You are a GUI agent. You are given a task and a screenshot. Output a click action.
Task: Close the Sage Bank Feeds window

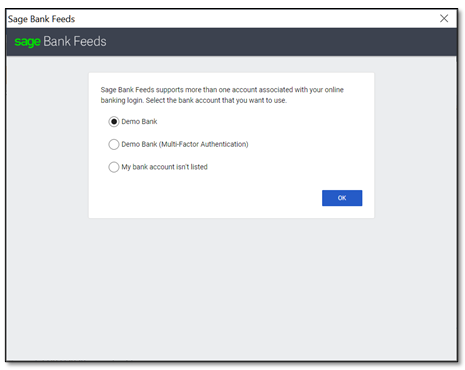click(444, 18)
